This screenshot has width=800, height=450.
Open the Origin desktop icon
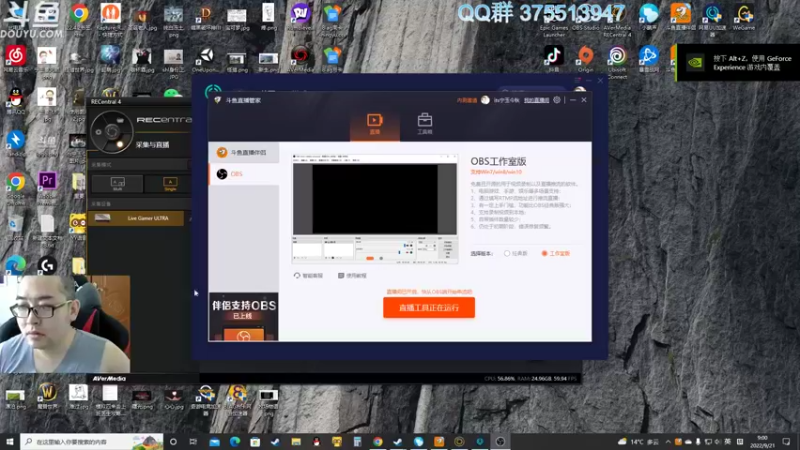coord(586,57)
